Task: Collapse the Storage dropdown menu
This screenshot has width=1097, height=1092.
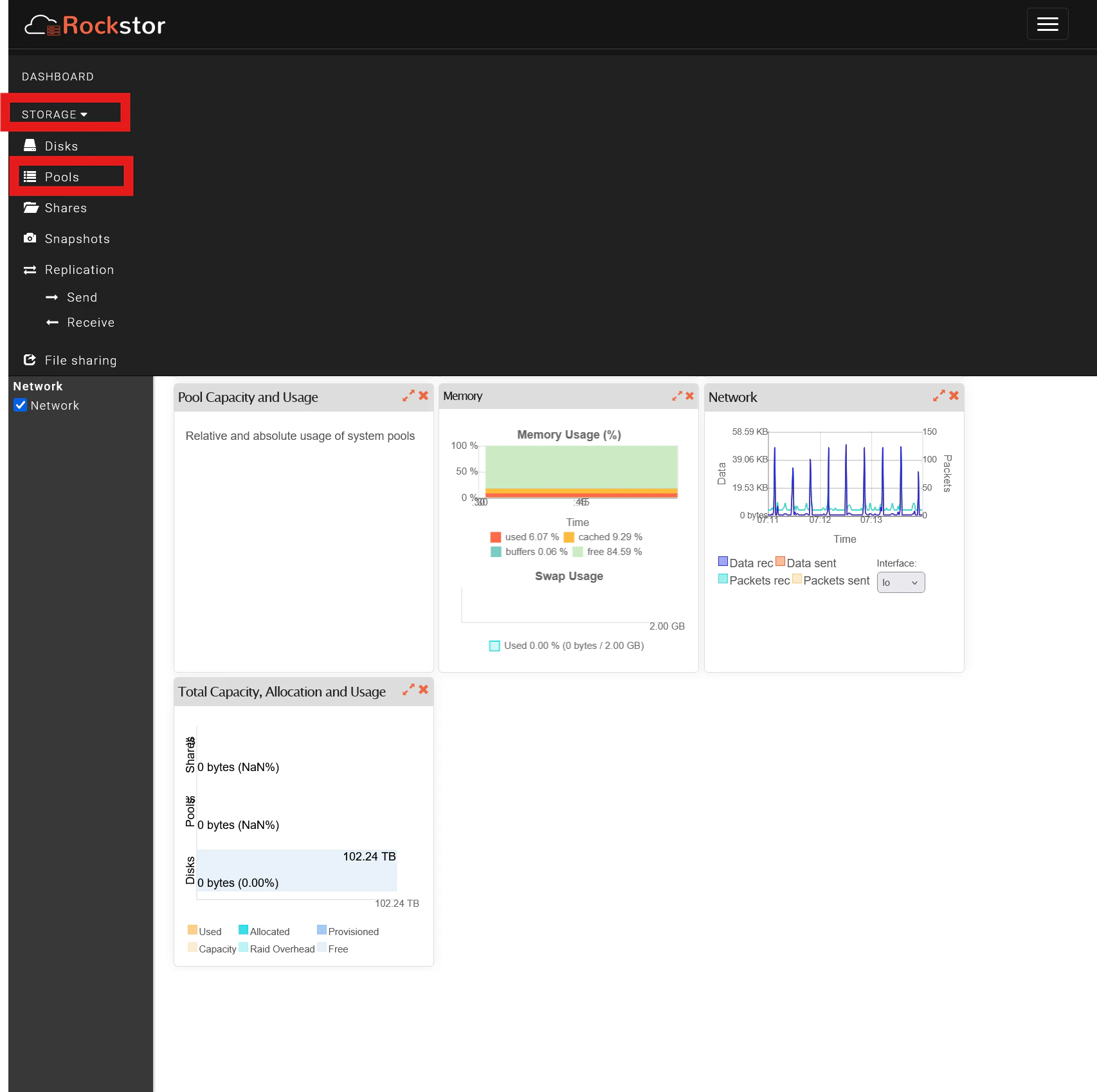Action: [x=55, y=114]
